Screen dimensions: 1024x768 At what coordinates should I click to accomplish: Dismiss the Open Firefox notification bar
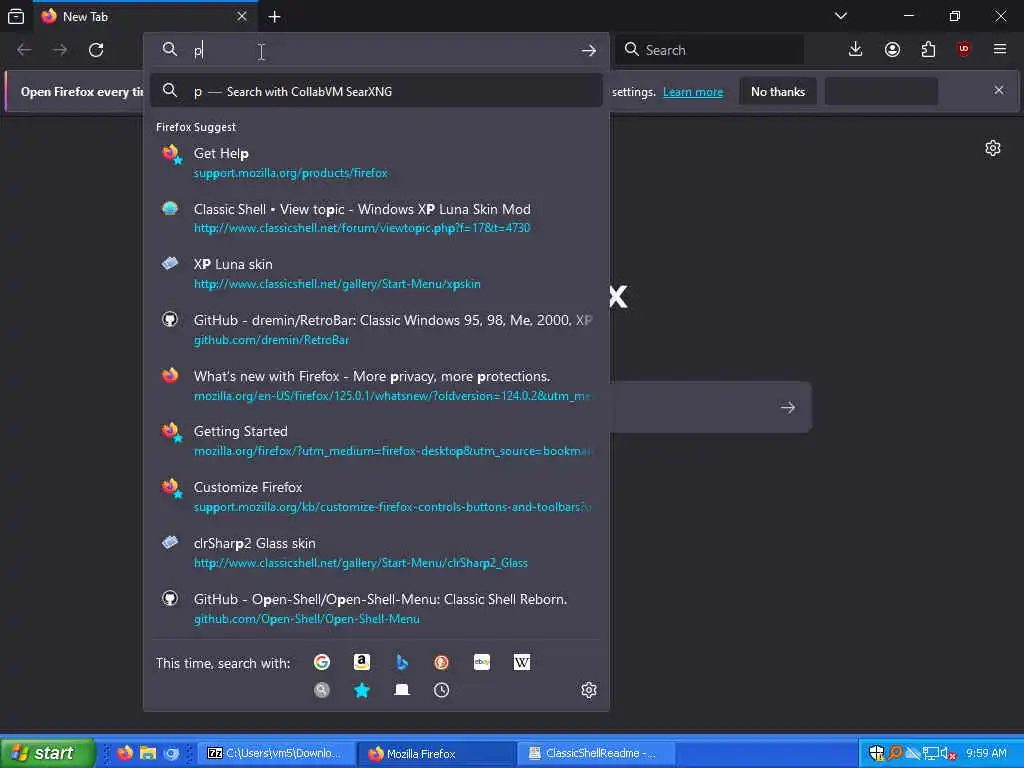[999, 90]
